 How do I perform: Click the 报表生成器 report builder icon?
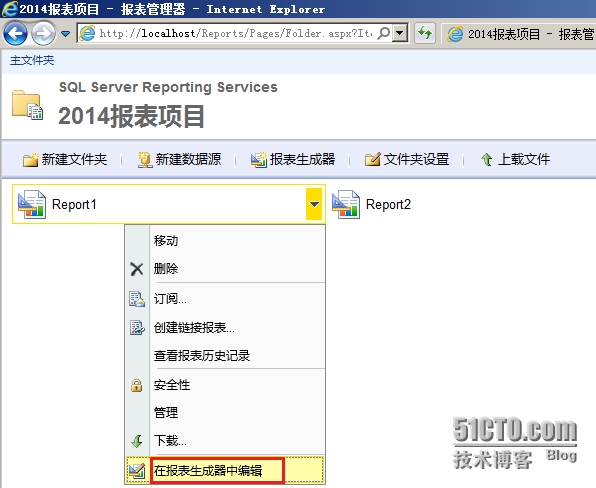click(x=259, y=160)
